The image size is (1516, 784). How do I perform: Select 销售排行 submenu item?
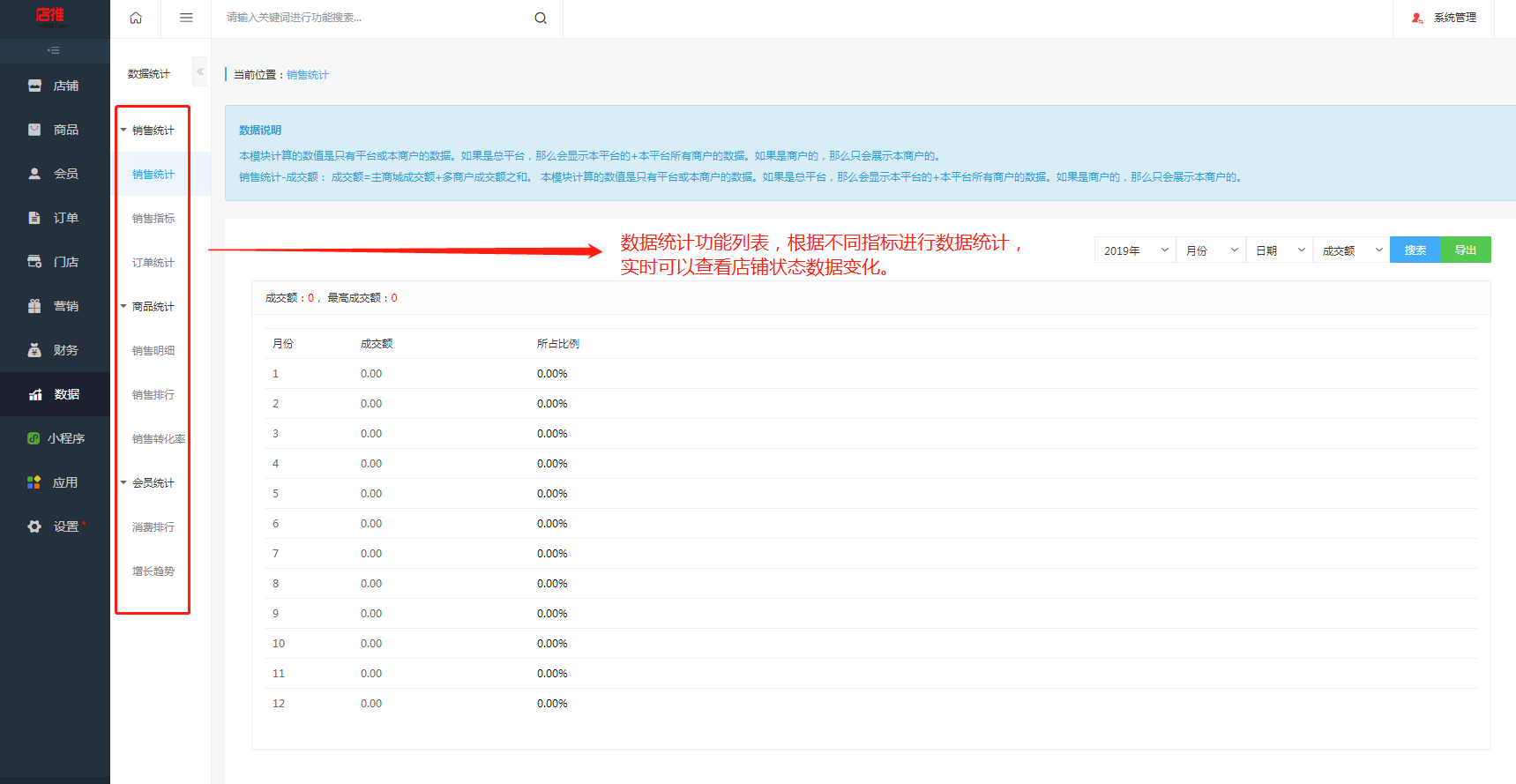[x=153, y=395]
